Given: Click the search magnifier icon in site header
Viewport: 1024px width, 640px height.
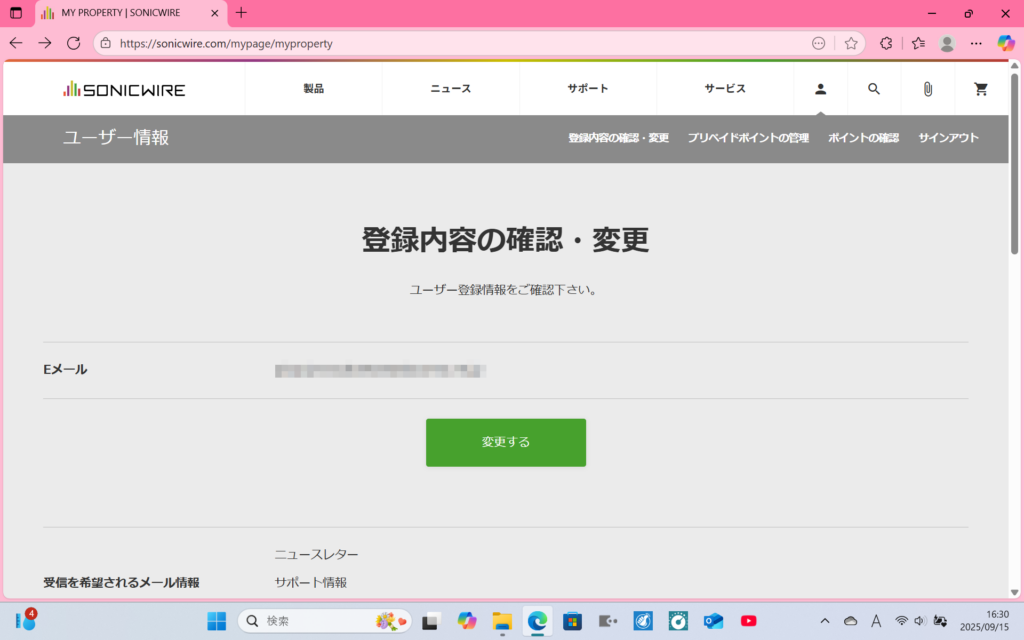Looking at the screenshot, I should [x=874, y=89].
